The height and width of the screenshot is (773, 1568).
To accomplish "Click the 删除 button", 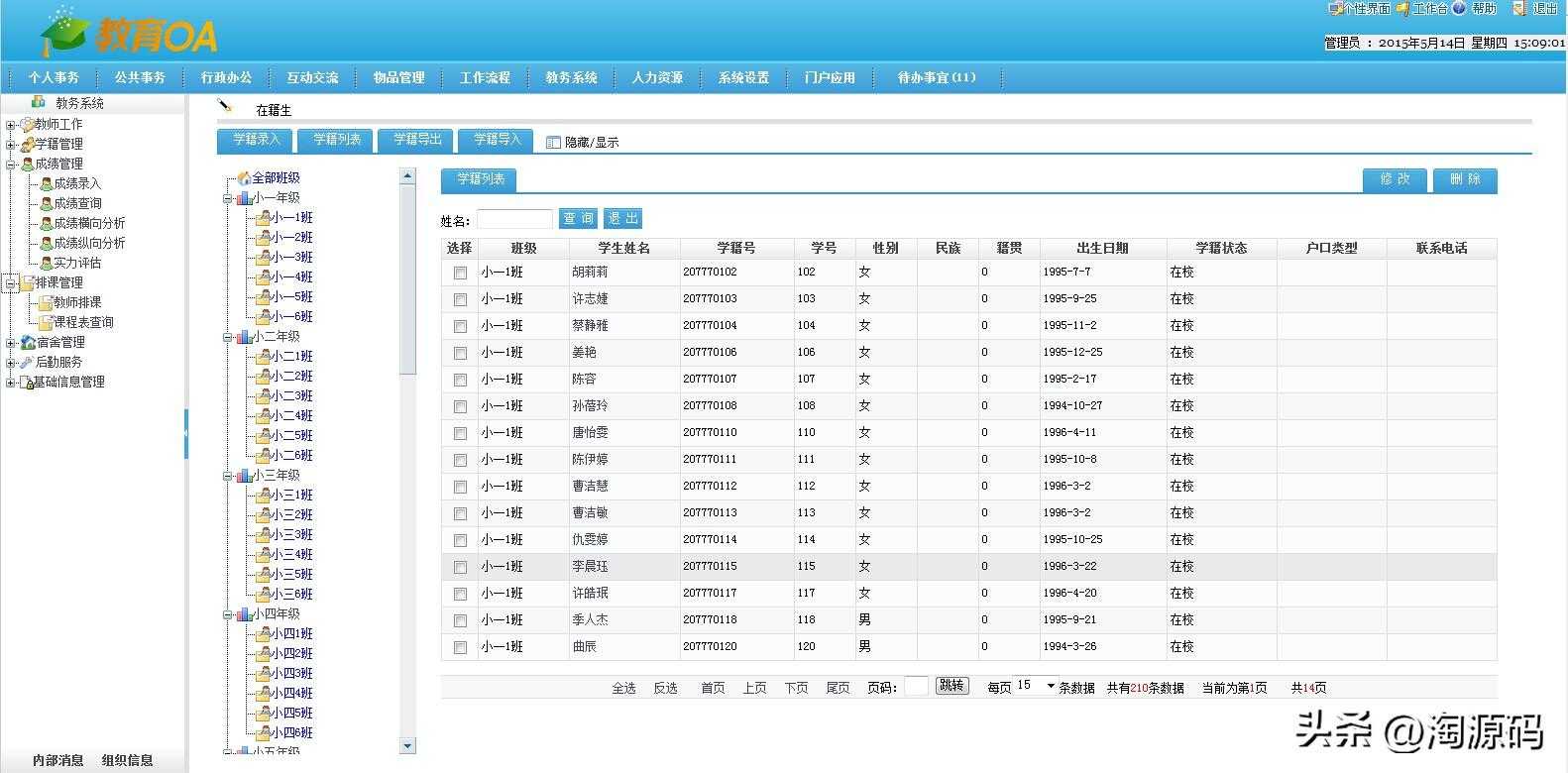I will pos(1465,179).
